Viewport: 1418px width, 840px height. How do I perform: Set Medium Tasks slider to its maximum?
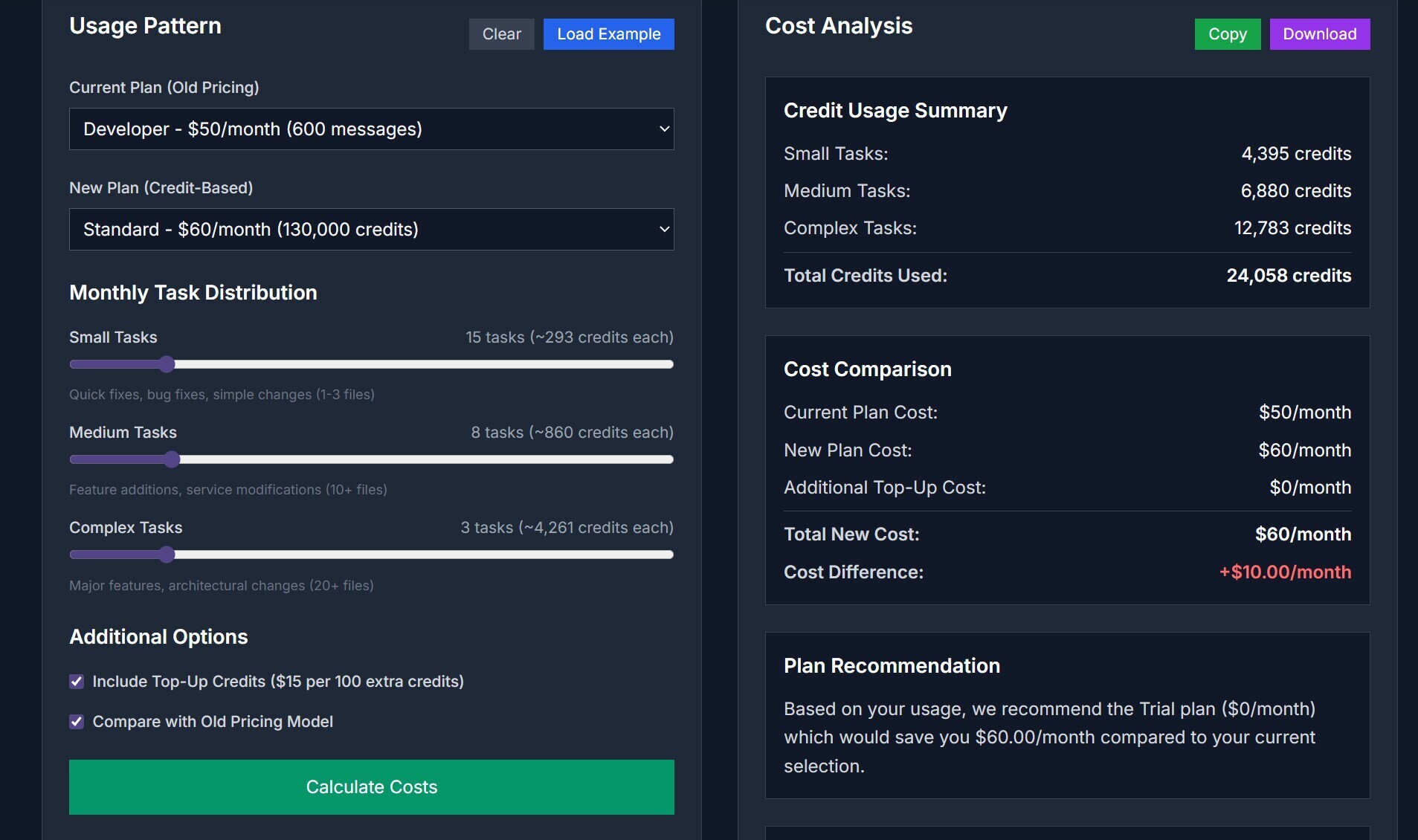tap(671, 459)
